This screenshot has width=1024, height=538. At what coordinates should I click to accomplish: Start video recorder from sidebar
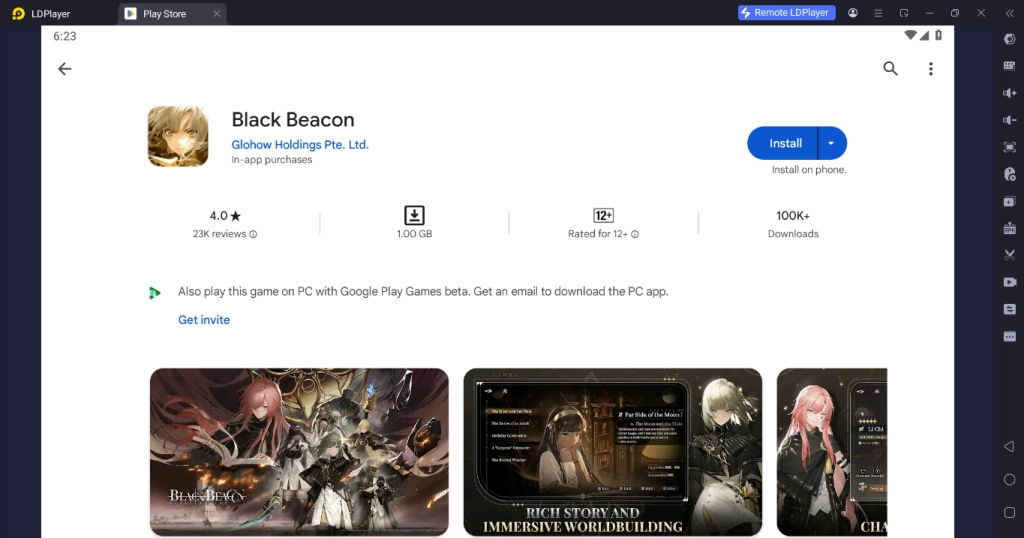click(x=1010, y=282)
